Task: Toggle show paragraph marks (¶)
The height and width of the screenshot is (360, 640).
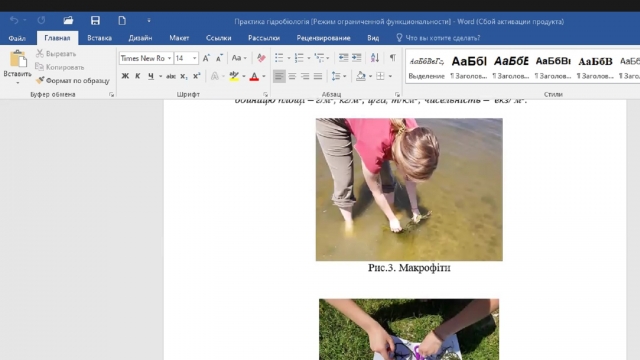Action: pyautogui.click(x=392, y=58)
